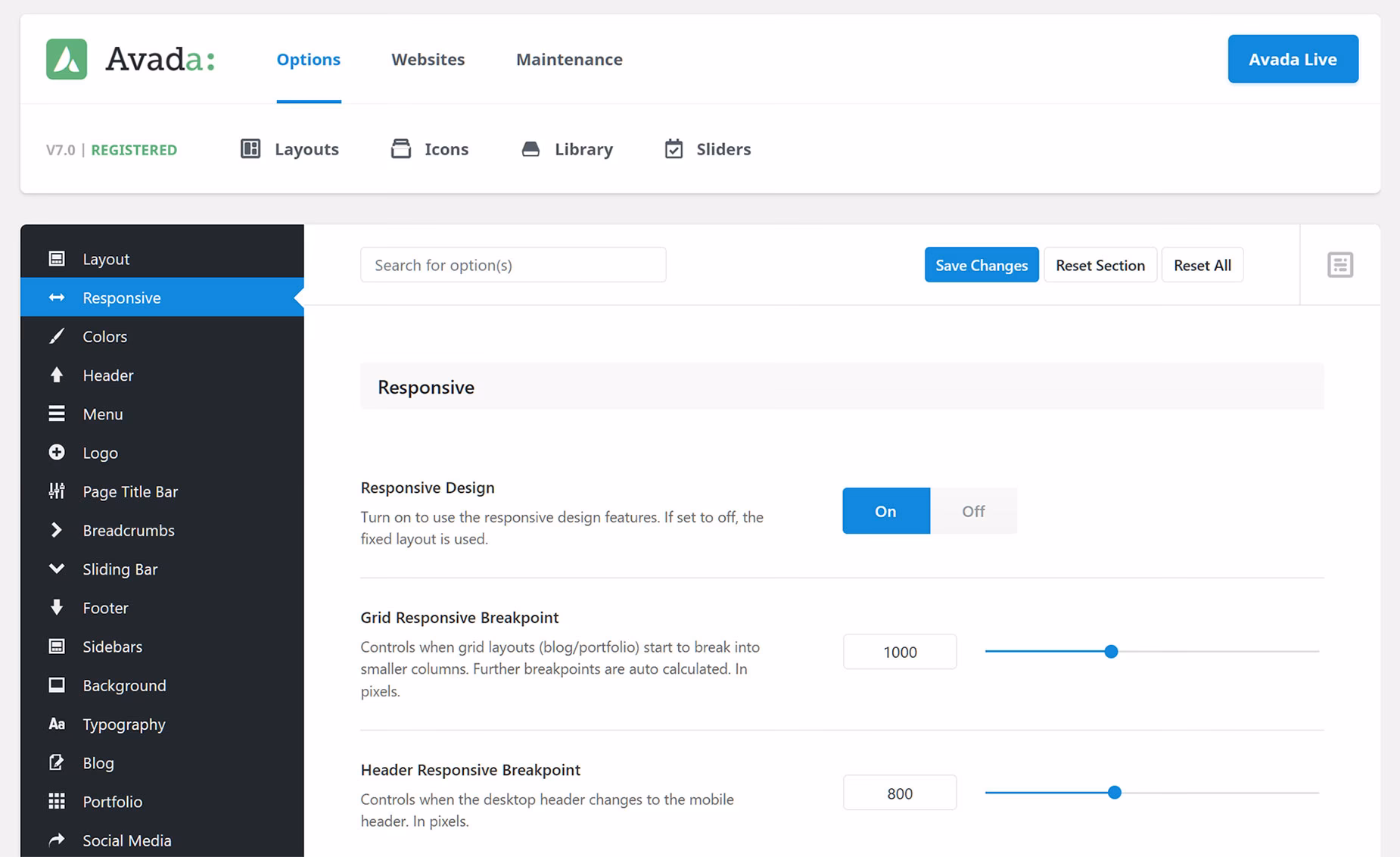Click the Save Changes button

pyautogui.click(x=981, y=265)
